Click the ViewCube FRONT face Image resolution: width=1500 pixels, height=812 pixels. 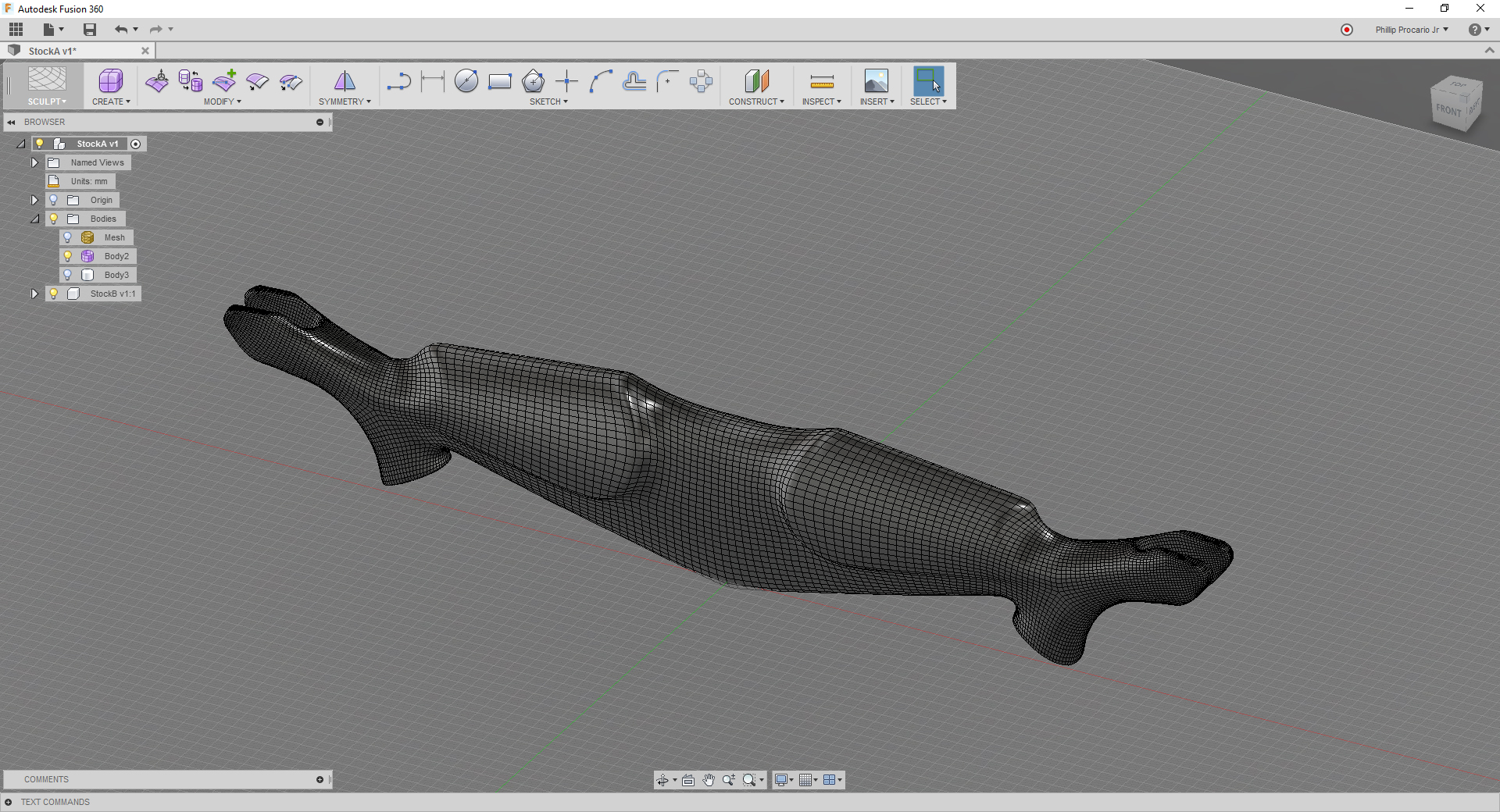point(1448,110)
